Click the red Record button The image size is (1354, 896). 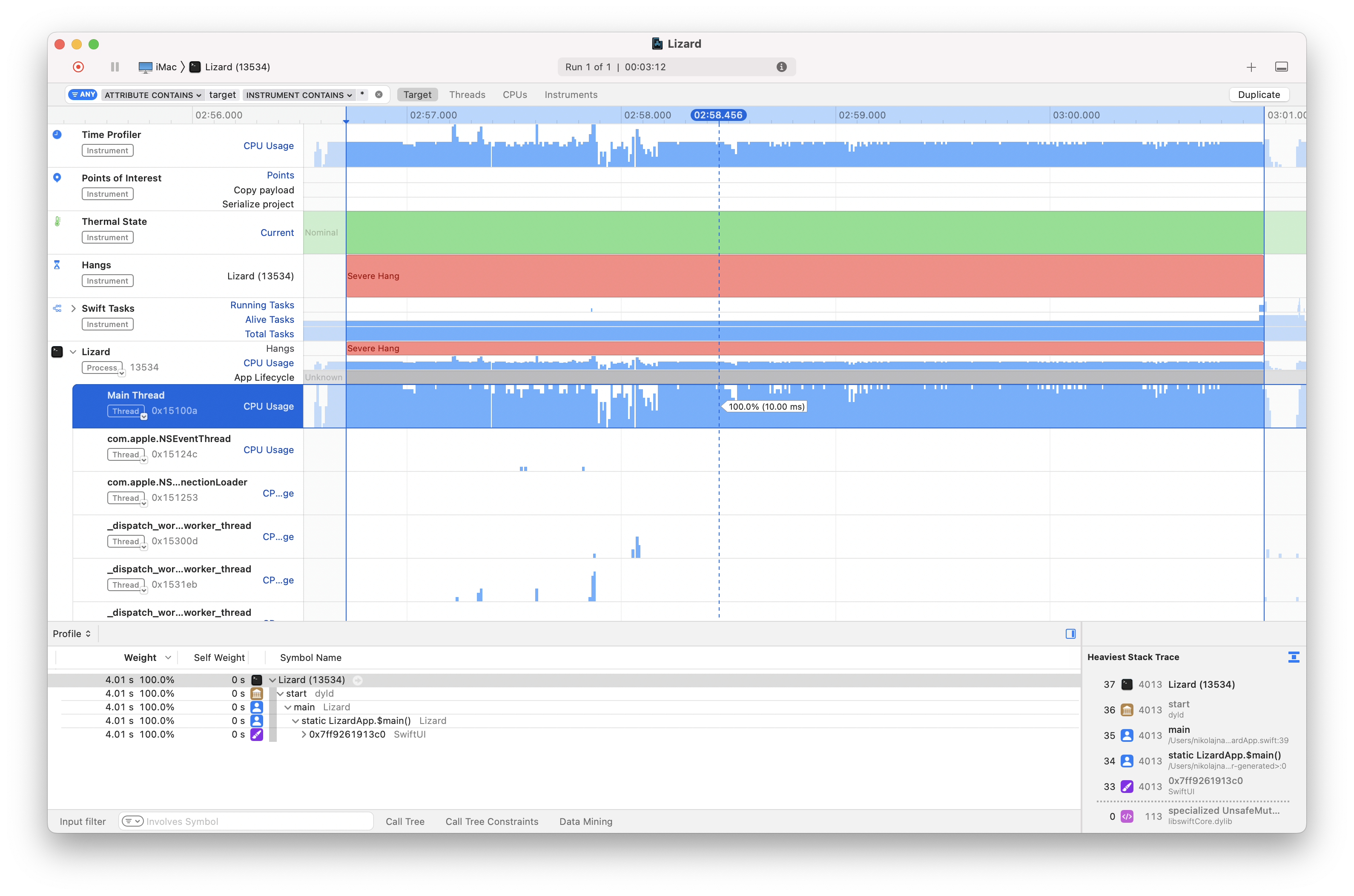click(x=78, y=67)
